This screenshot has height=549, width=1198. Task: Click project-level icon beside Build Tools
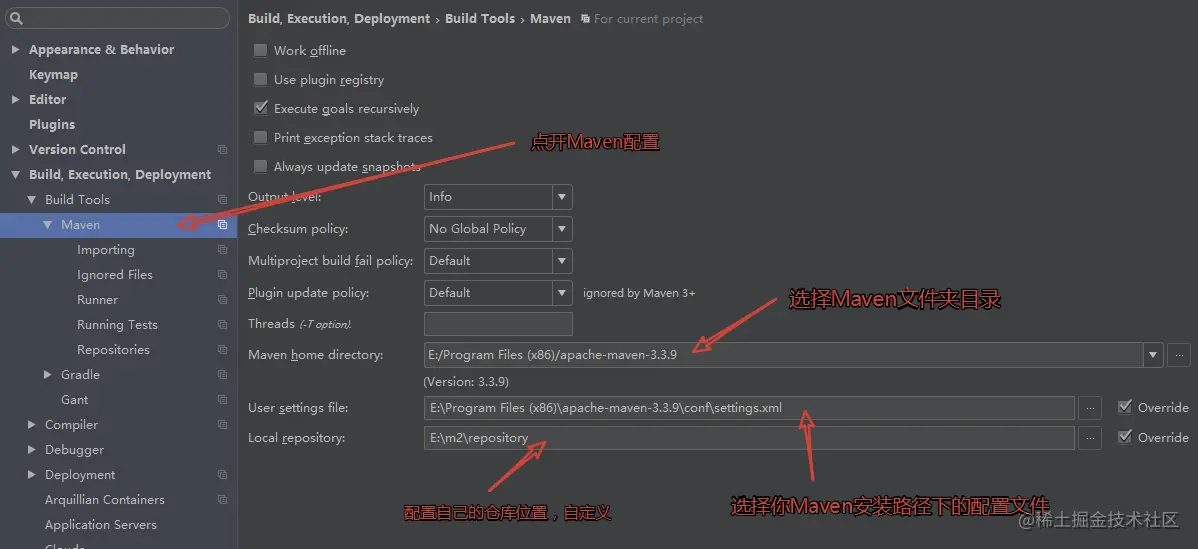(222, 200)
